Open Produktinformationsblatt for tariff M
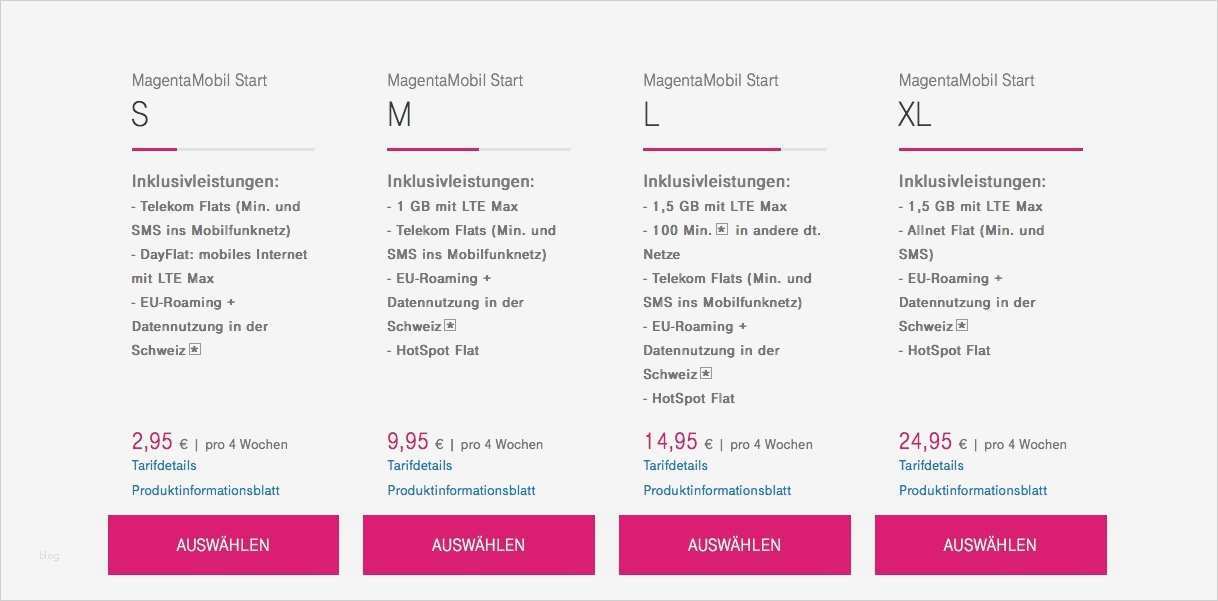Viewport: 1218px width, 601px height. [x=461, y=490]
